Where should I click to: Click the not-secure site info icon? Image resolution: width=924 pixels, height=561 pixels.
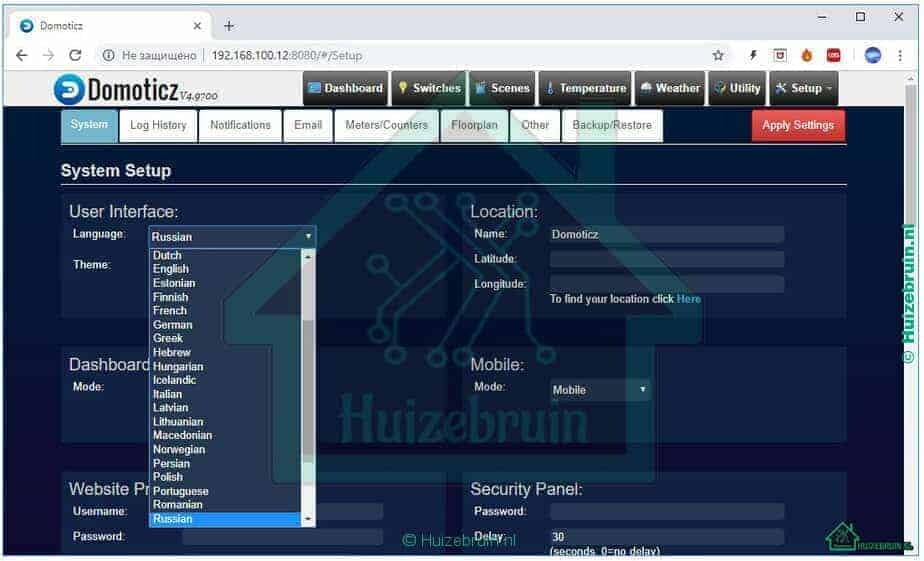[x=108, y=55]
